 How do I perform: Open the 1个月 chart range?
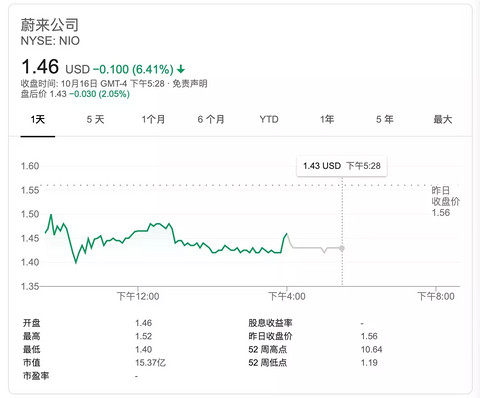point(153,119)
